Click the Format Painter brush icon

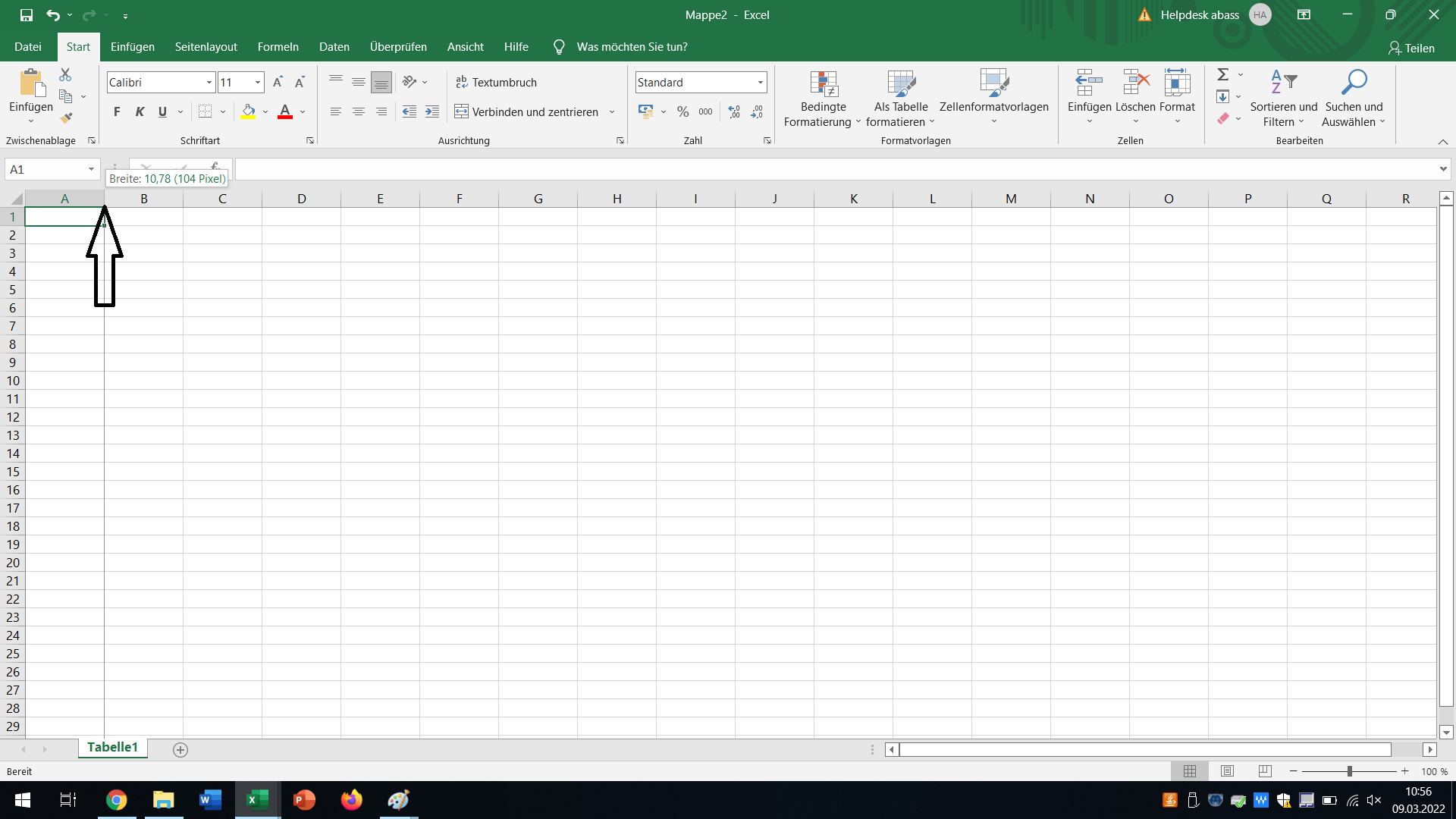pyautogui.click(x=66, y=118)
